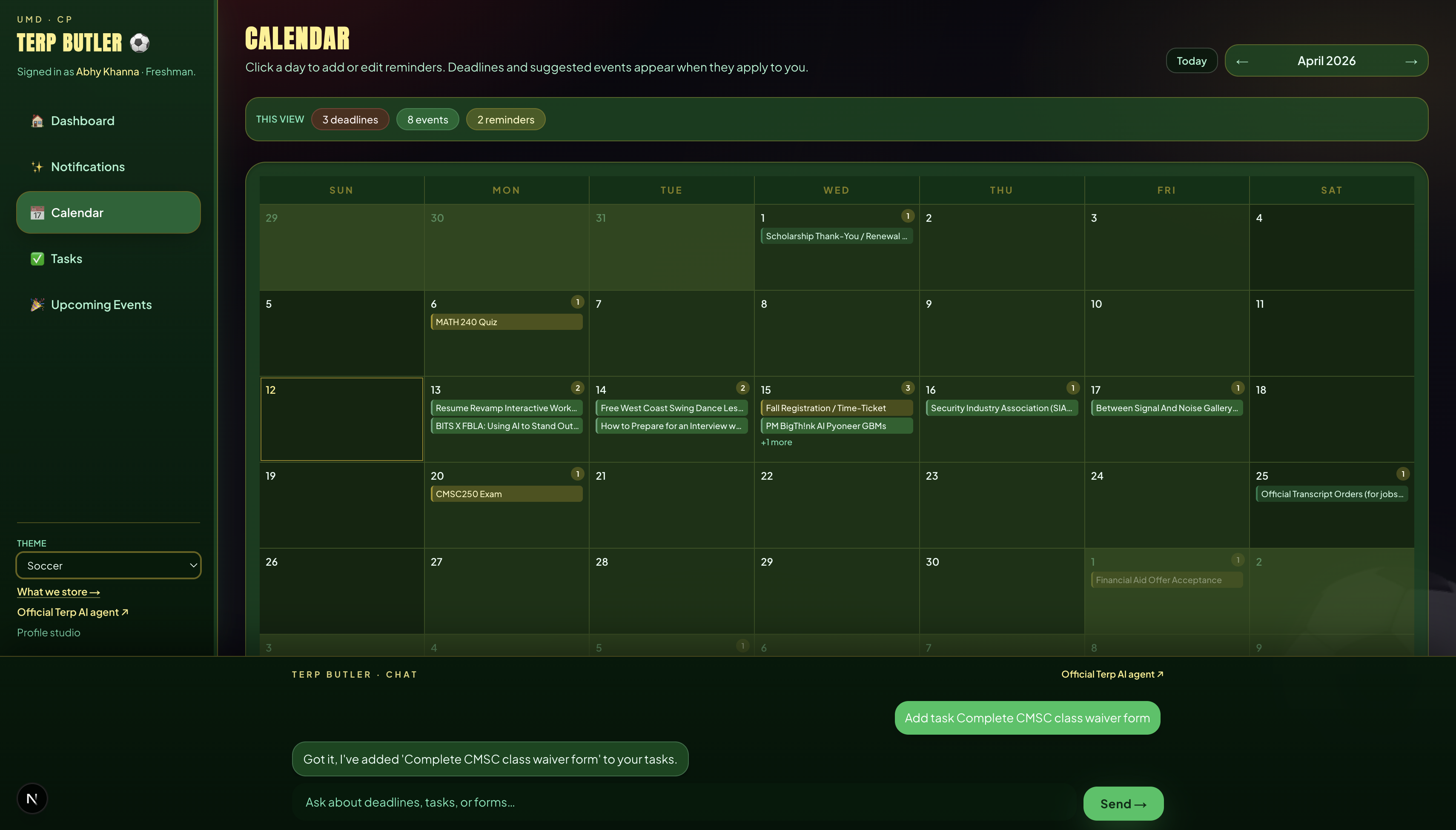
Task: Click the round N badge icon
Action: 32,799
